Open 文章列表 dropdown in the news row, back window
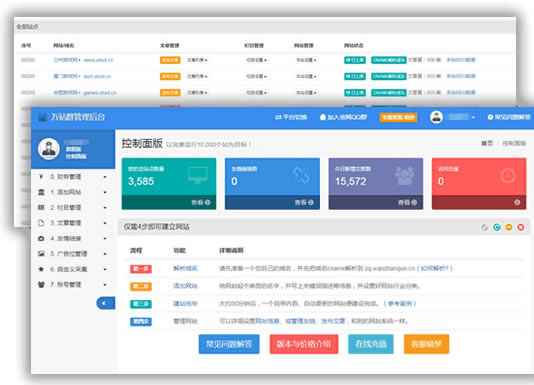534x385 pixels. point(197,60)
